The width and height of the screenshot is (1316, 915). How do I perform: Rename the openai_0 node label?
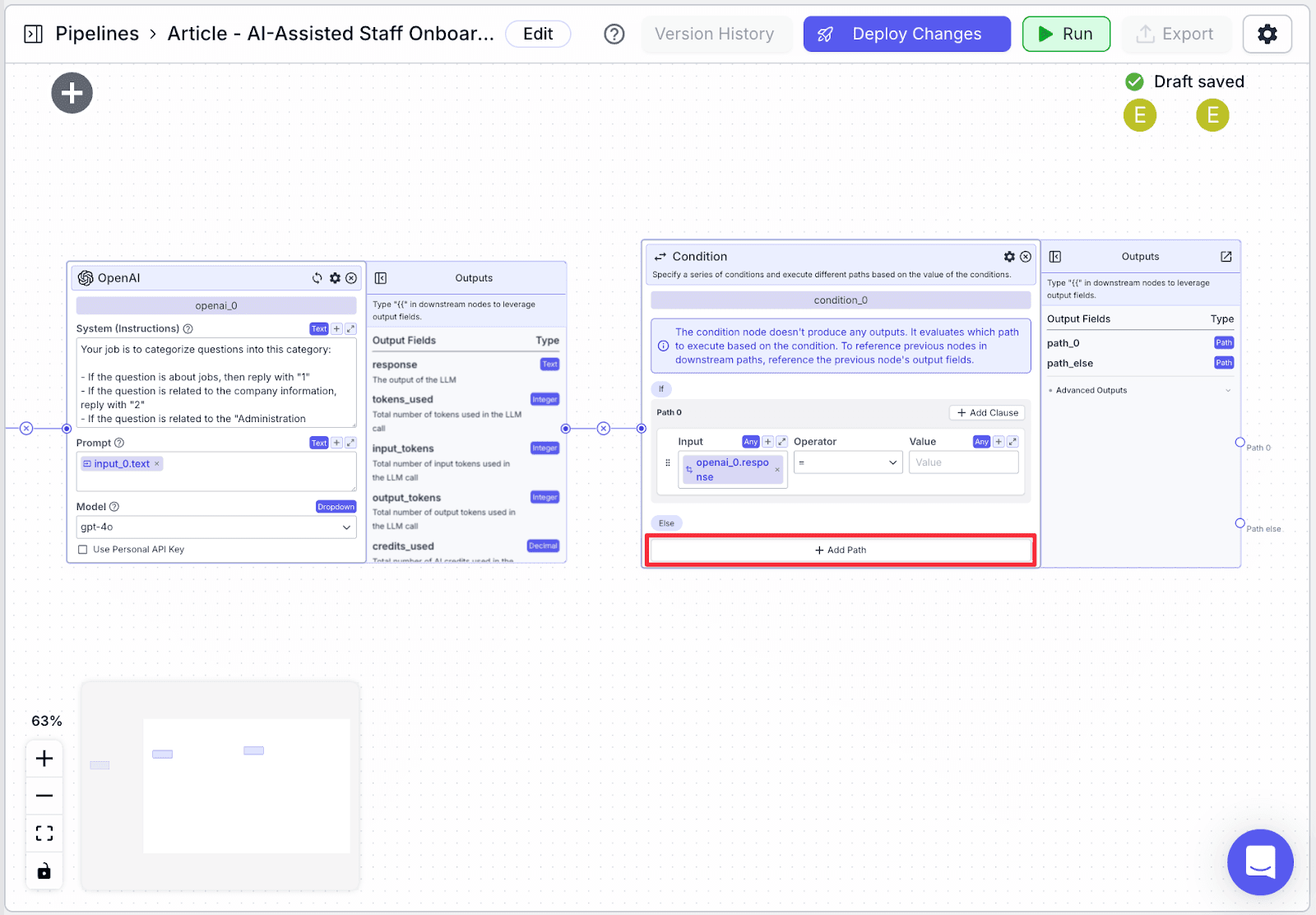point(216,305)
